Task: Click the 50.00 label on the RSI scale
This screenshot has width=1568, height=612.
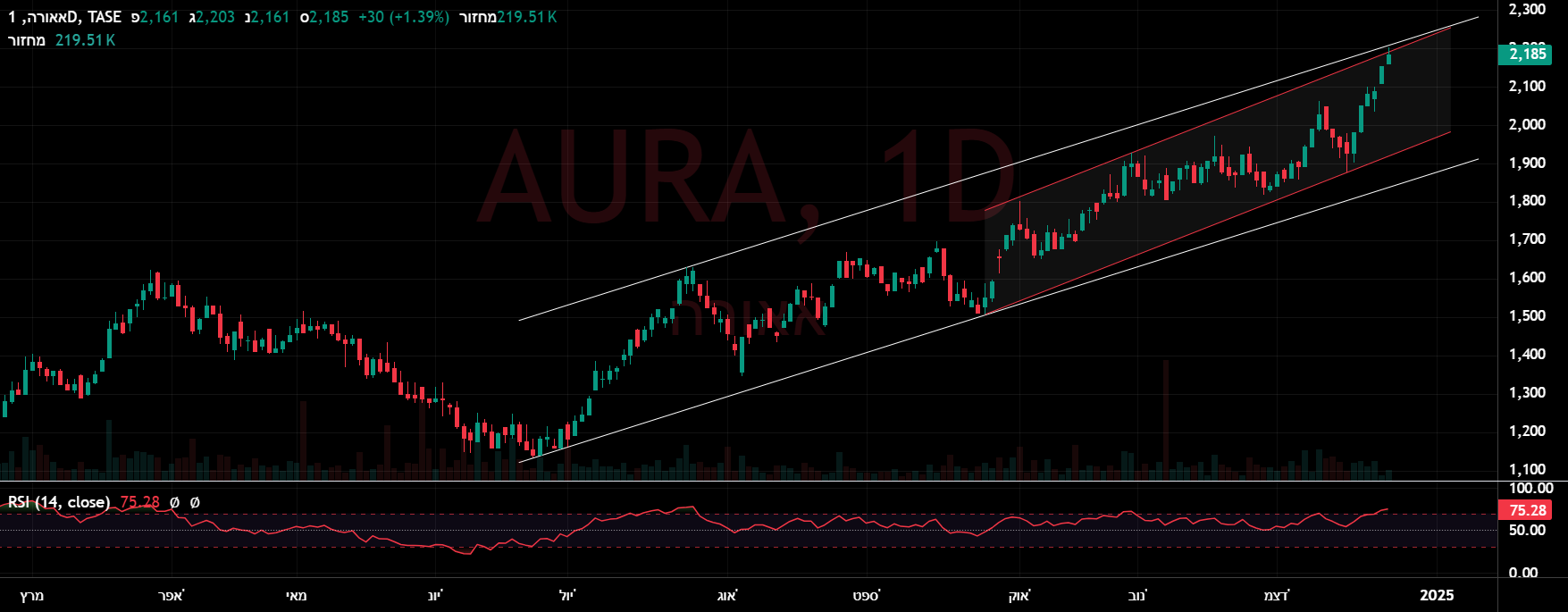Action: point(1527,530)
